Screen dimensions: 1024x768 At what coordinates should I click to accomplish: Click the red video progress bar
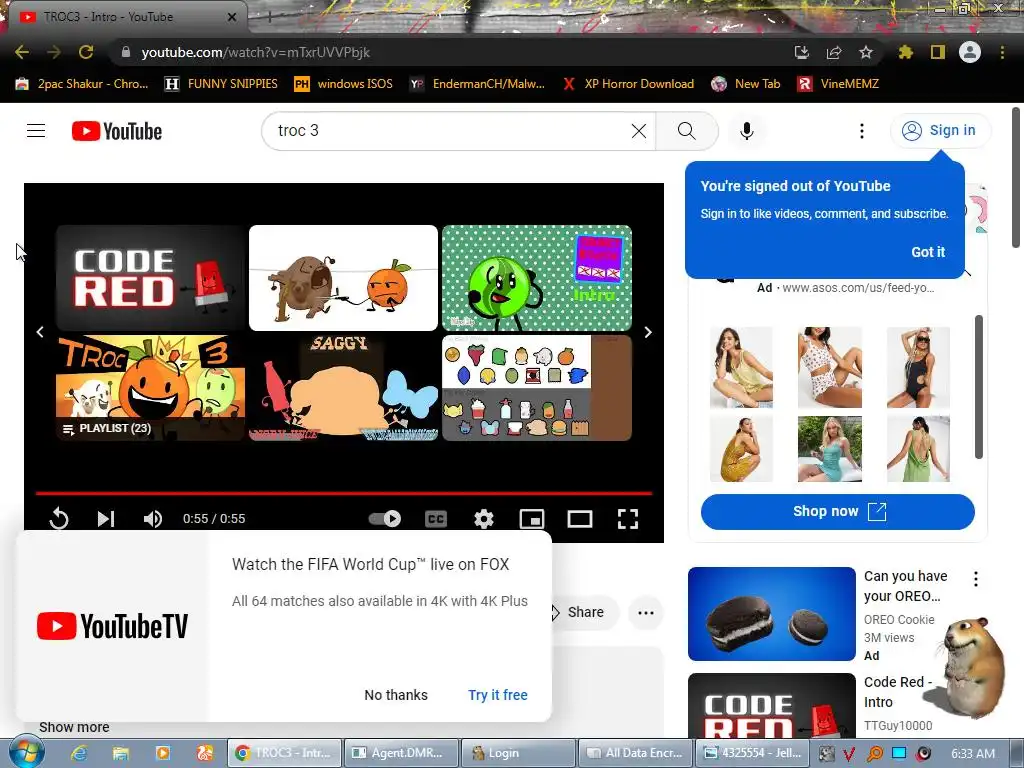(344, 493)
